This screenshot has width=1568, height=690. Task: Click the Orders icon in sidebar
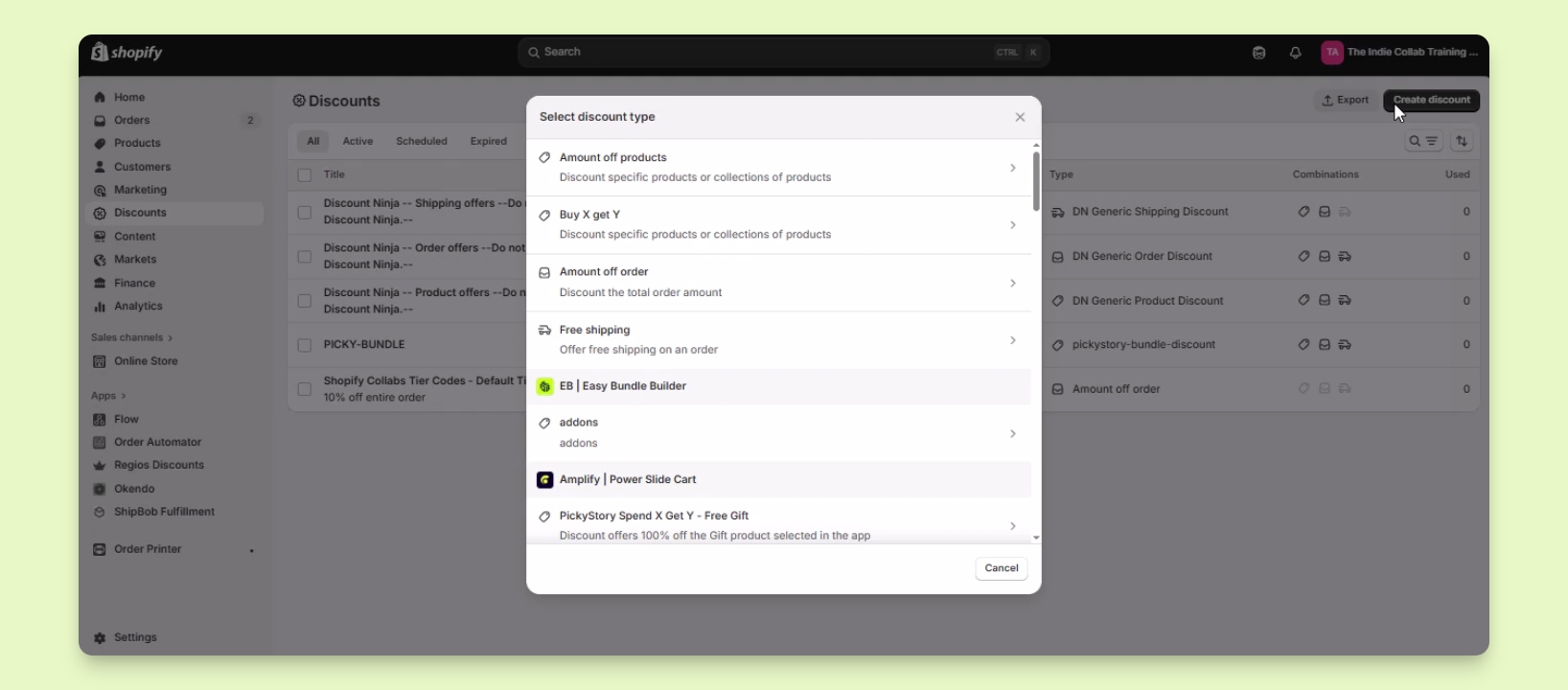point(100,121)
